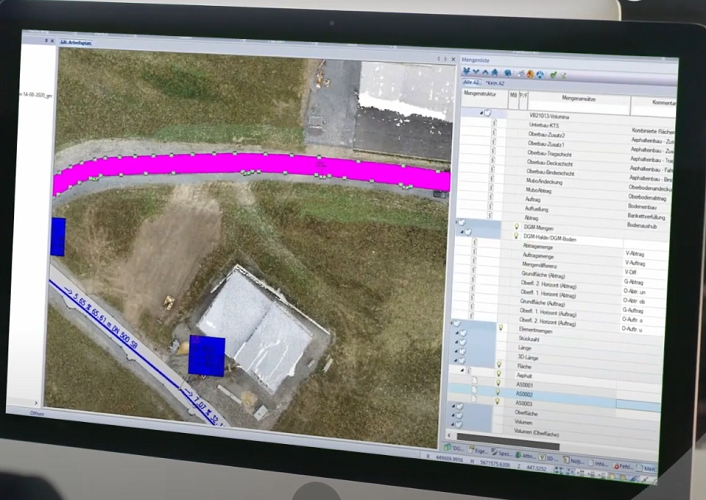
Task: Click the green checkmark icon in Mengenliste toolbar
Action: click(553, 75)
